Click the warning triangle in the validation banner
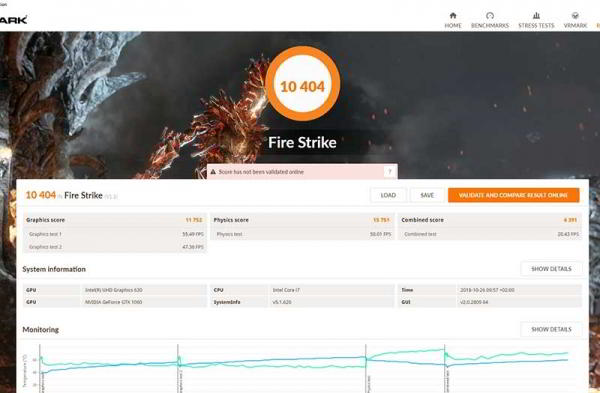600x393 pixels. [x=213, y=172]
